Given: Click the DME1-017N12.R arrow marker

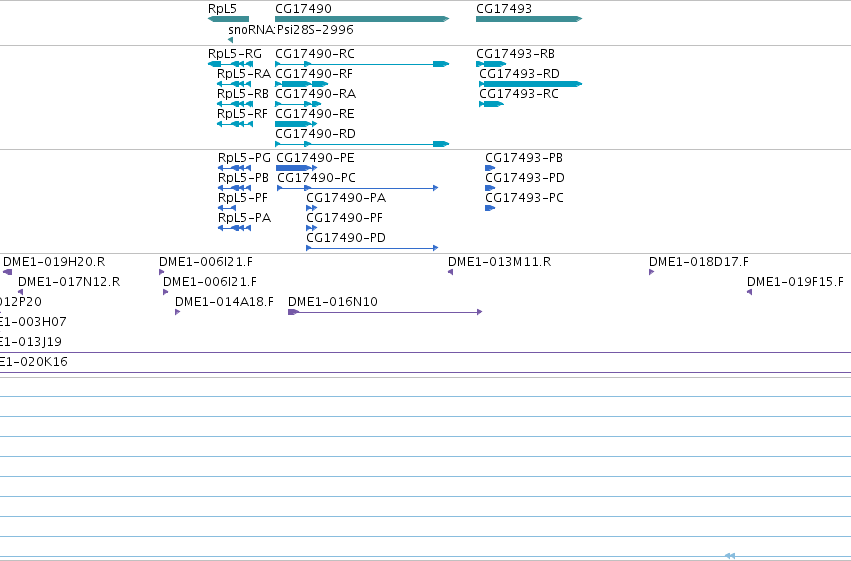Looking at the screenshot, I should pyautogui.click(x=21, y=292).
